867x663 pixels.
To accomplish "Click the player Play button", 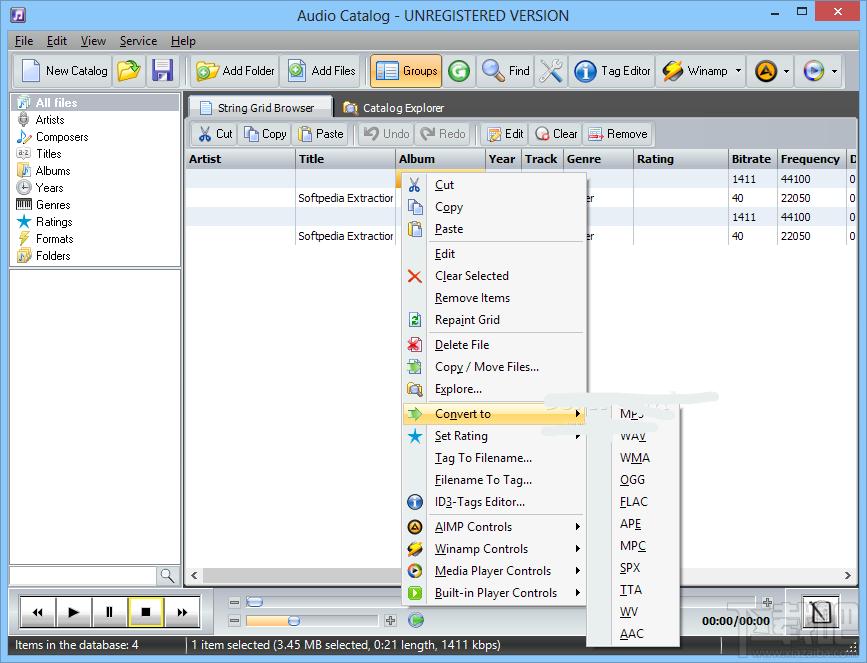I will coord(73,612).
